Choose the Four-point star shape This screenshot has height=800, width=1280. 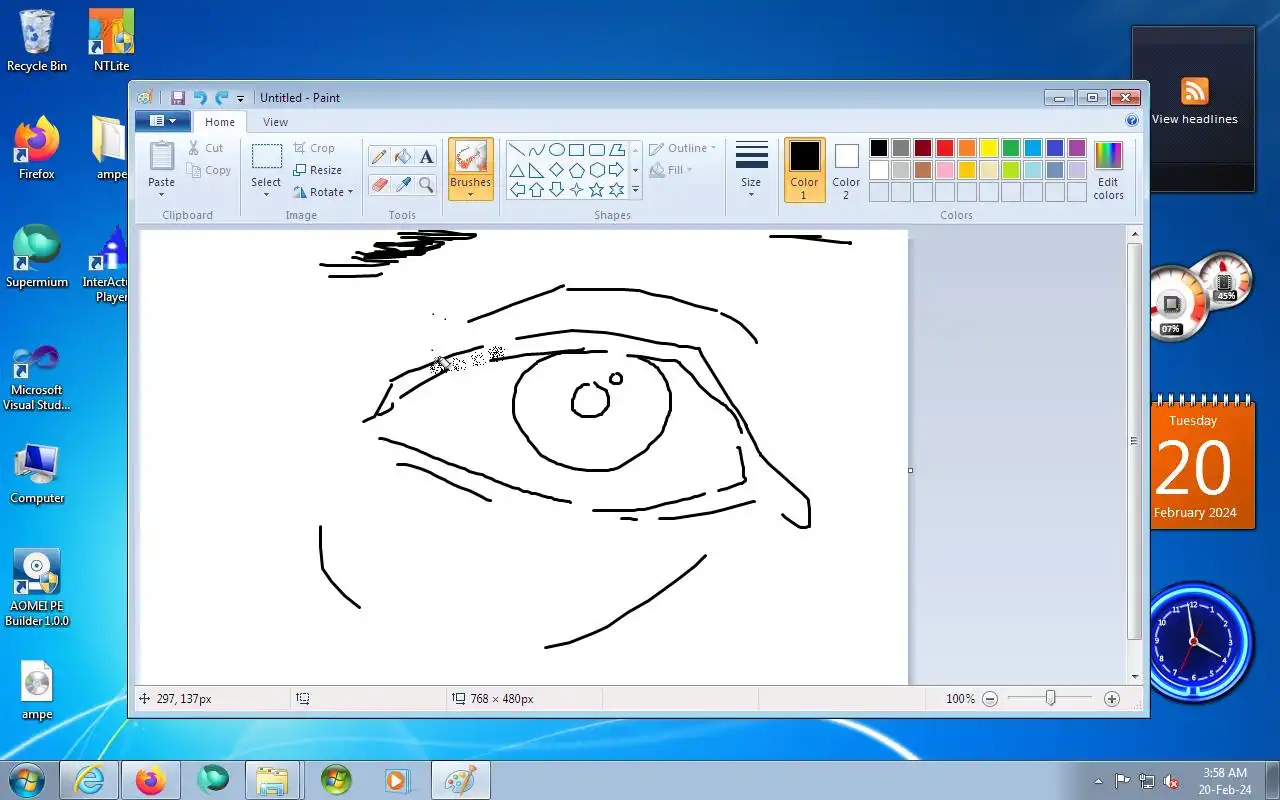(x=577, y=189)
